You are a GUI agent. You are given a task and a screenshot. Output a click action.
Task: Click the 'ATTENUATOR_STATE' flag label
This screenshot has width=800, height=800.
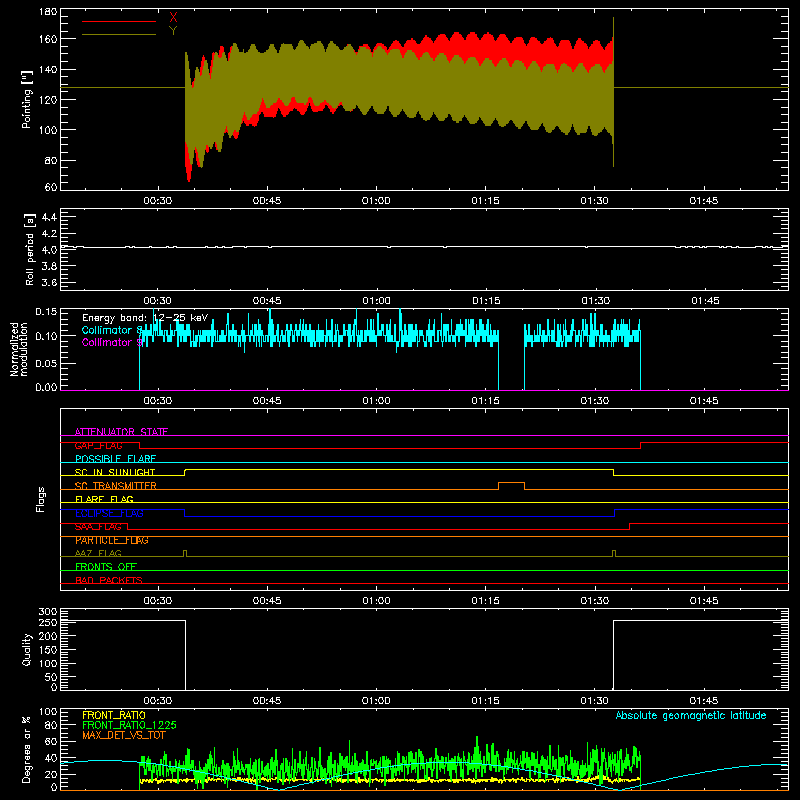tap(121, 432)
